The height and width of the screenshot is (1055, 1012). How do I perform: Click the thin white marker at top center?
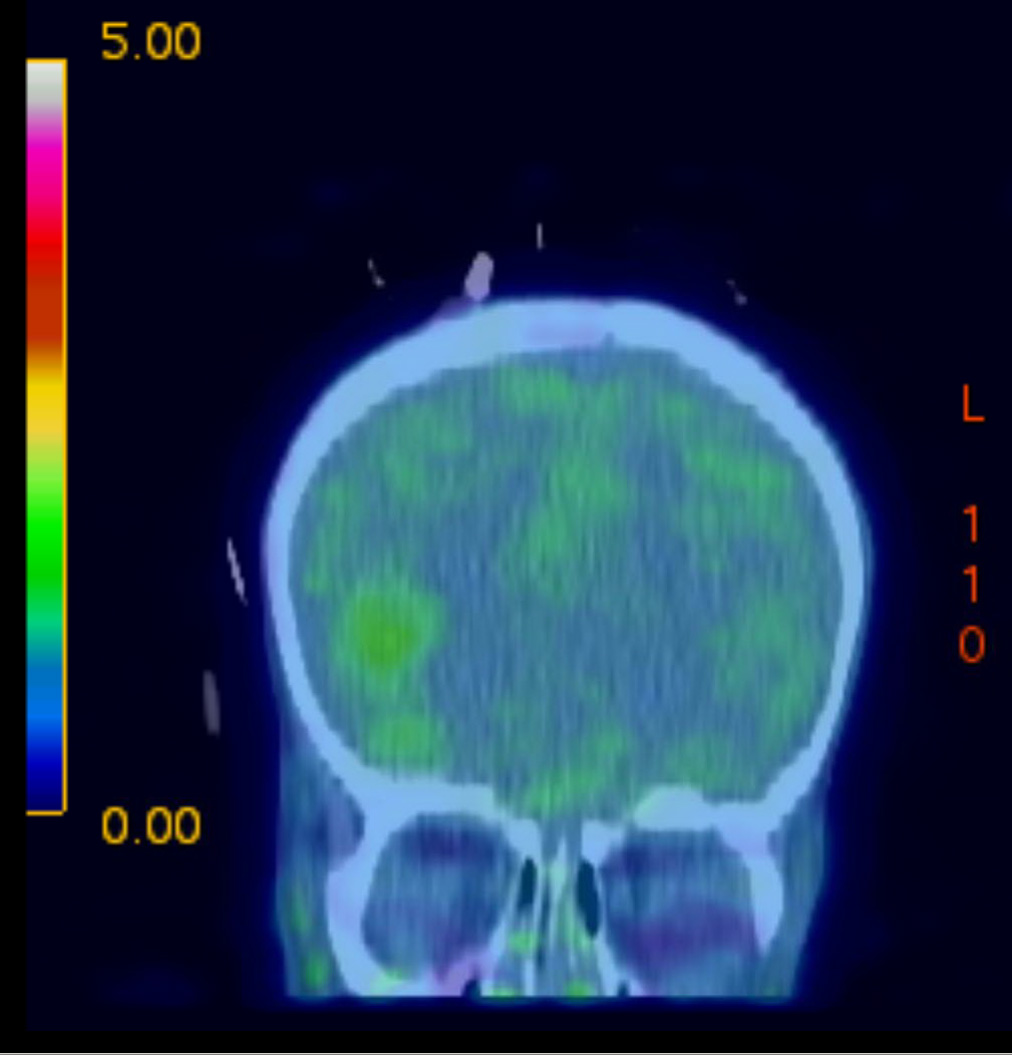click(539, 235)
